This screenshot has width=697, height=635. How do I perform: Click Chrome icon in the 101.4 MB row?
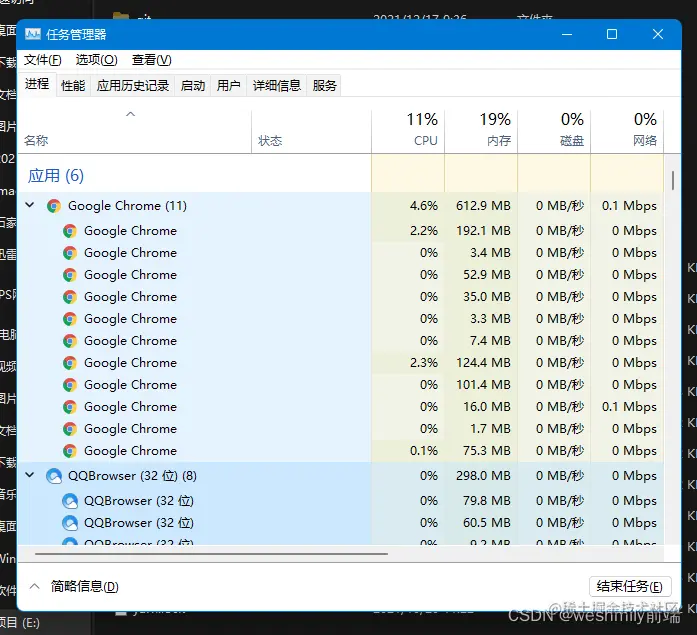[x=70, y=385]
